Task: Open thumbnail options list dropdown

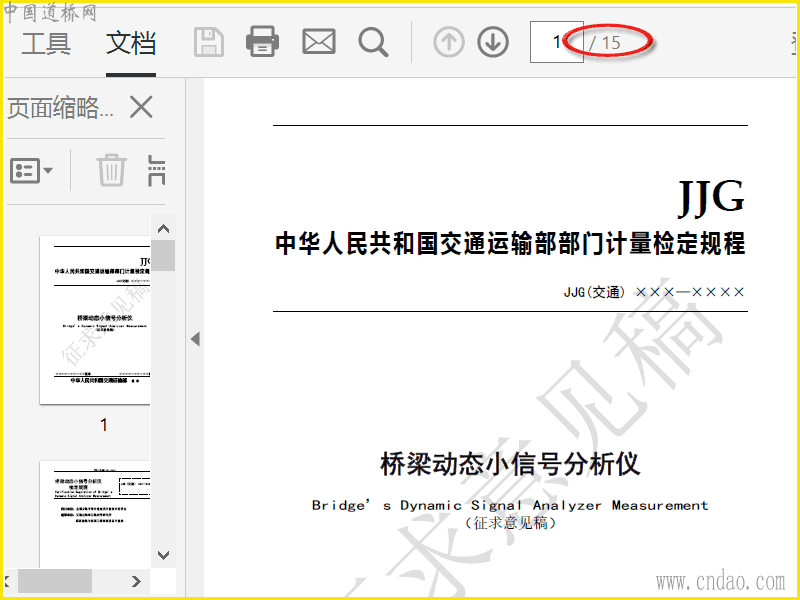Action: (31, 170)
